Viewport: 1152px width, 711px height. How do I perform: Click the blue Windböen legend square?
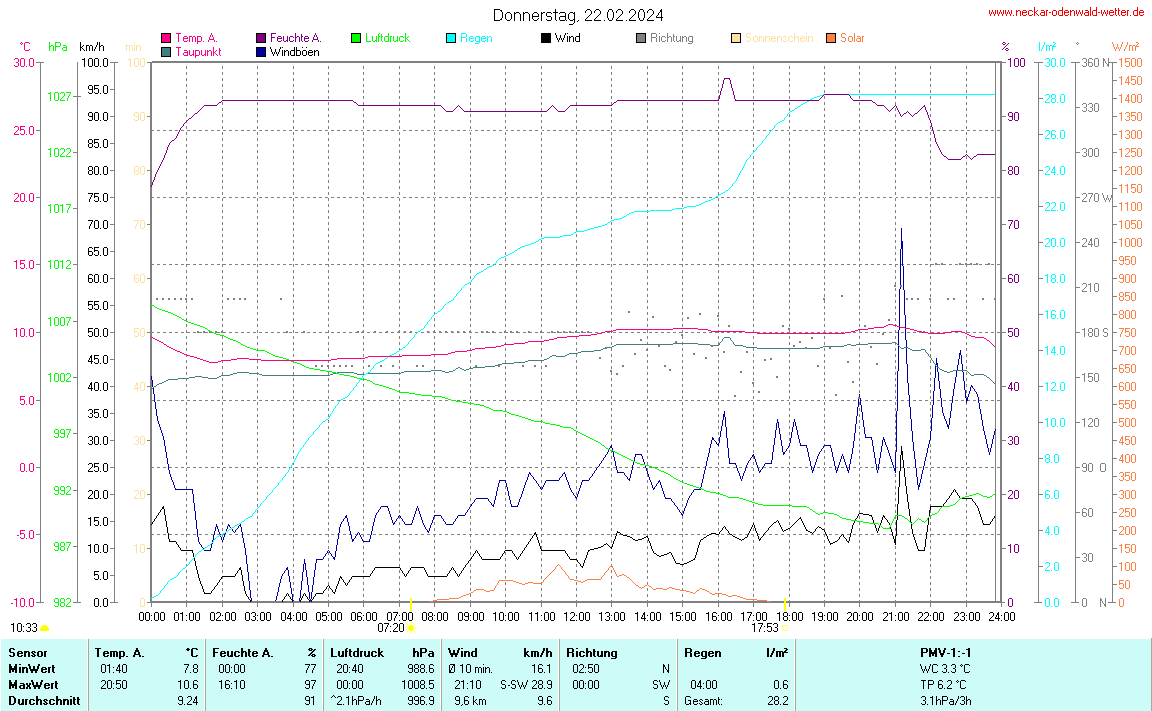(261, 51)
